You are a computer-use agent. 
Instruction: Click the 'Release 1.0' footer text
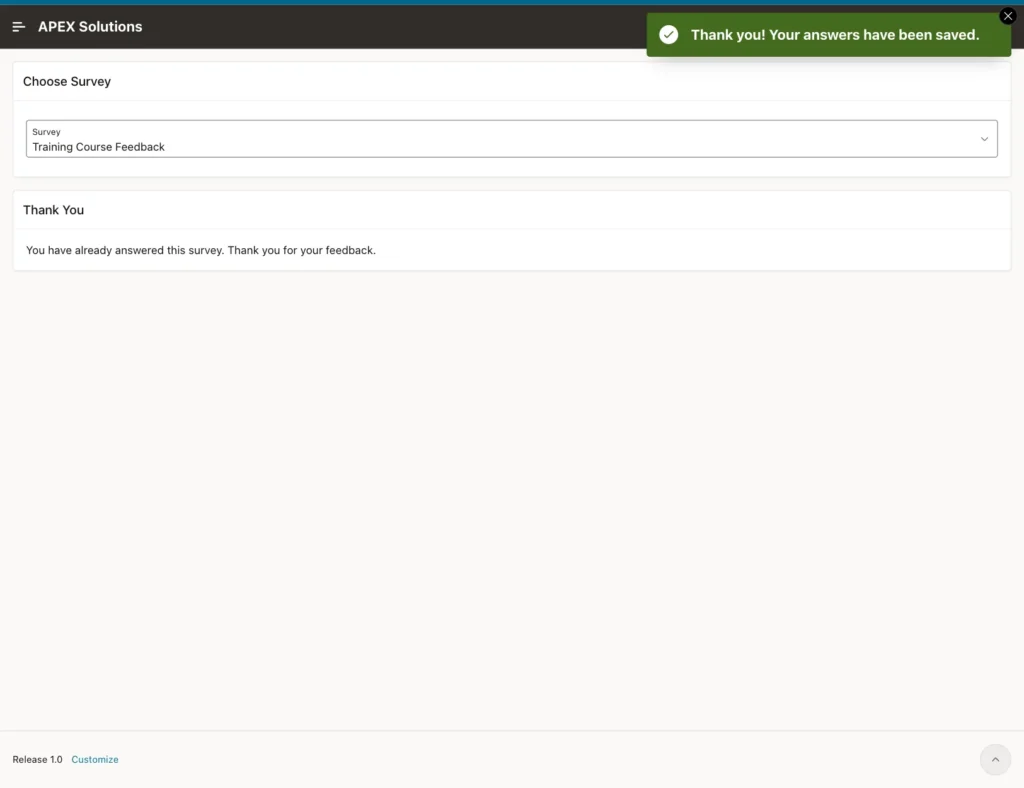[37, 759]
